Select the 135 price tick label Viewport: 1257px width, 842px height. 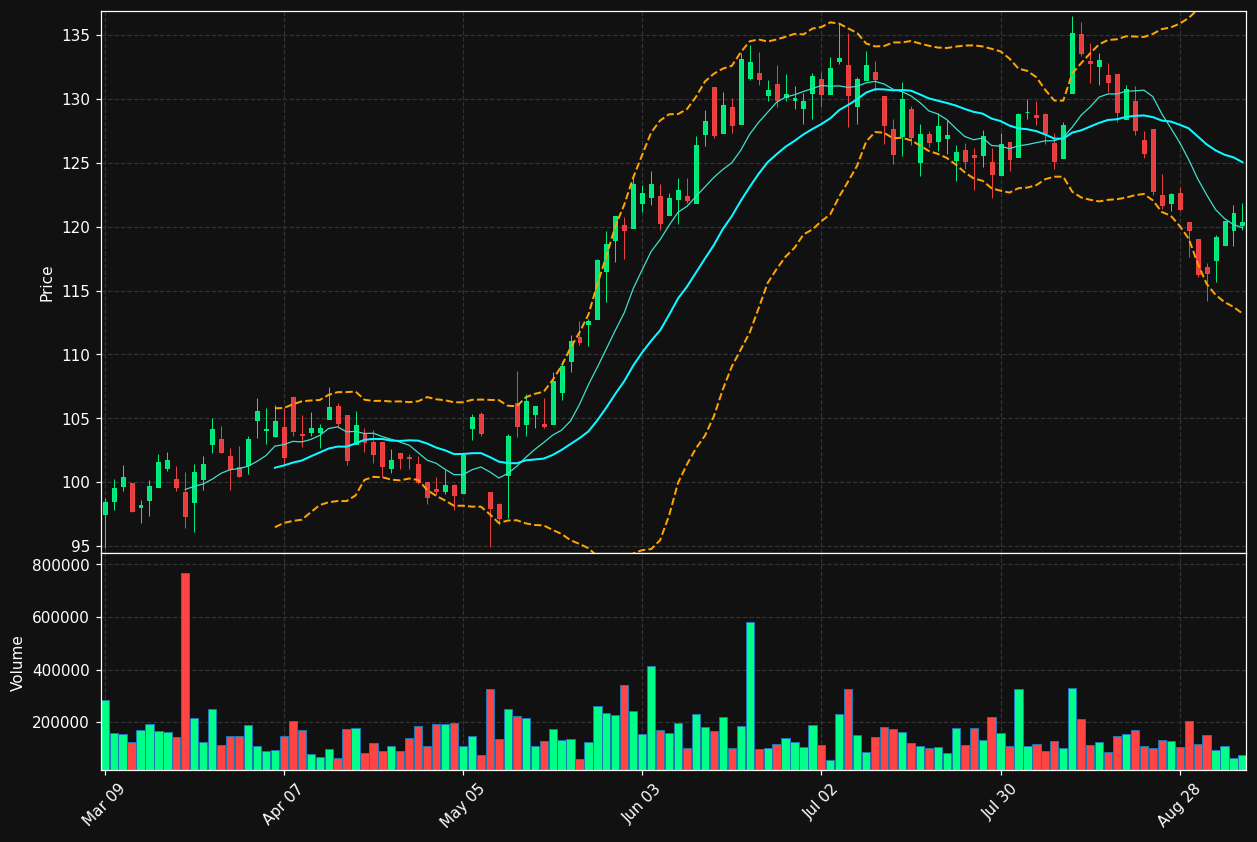(x=76, y=36)
